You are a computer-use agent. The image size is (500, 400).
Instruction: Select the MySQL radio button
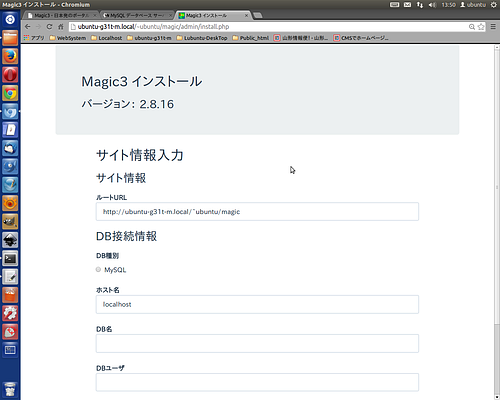pos(98,269)
